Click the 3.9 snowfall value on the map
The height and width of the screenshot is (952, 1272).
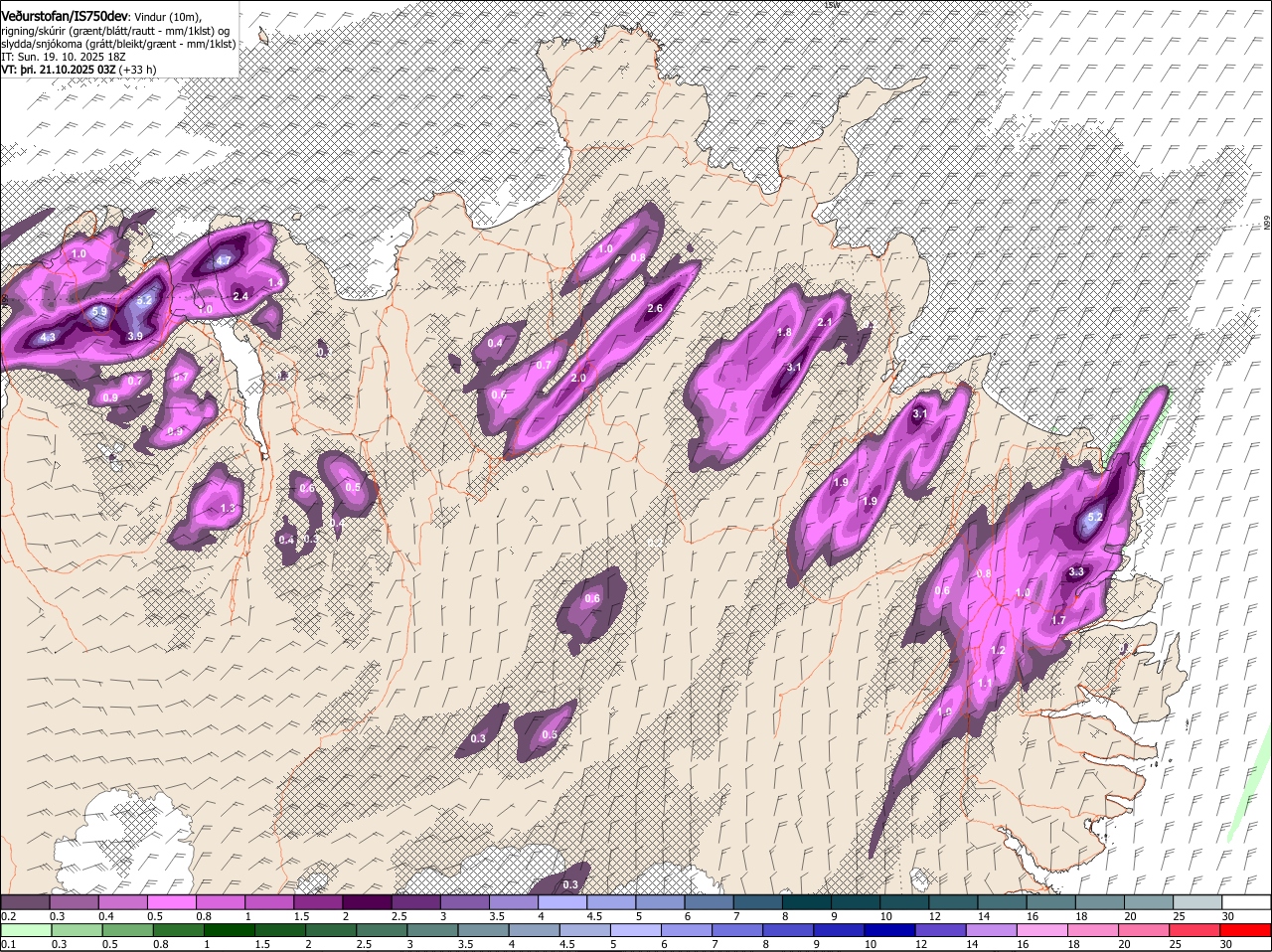[135, 337]
